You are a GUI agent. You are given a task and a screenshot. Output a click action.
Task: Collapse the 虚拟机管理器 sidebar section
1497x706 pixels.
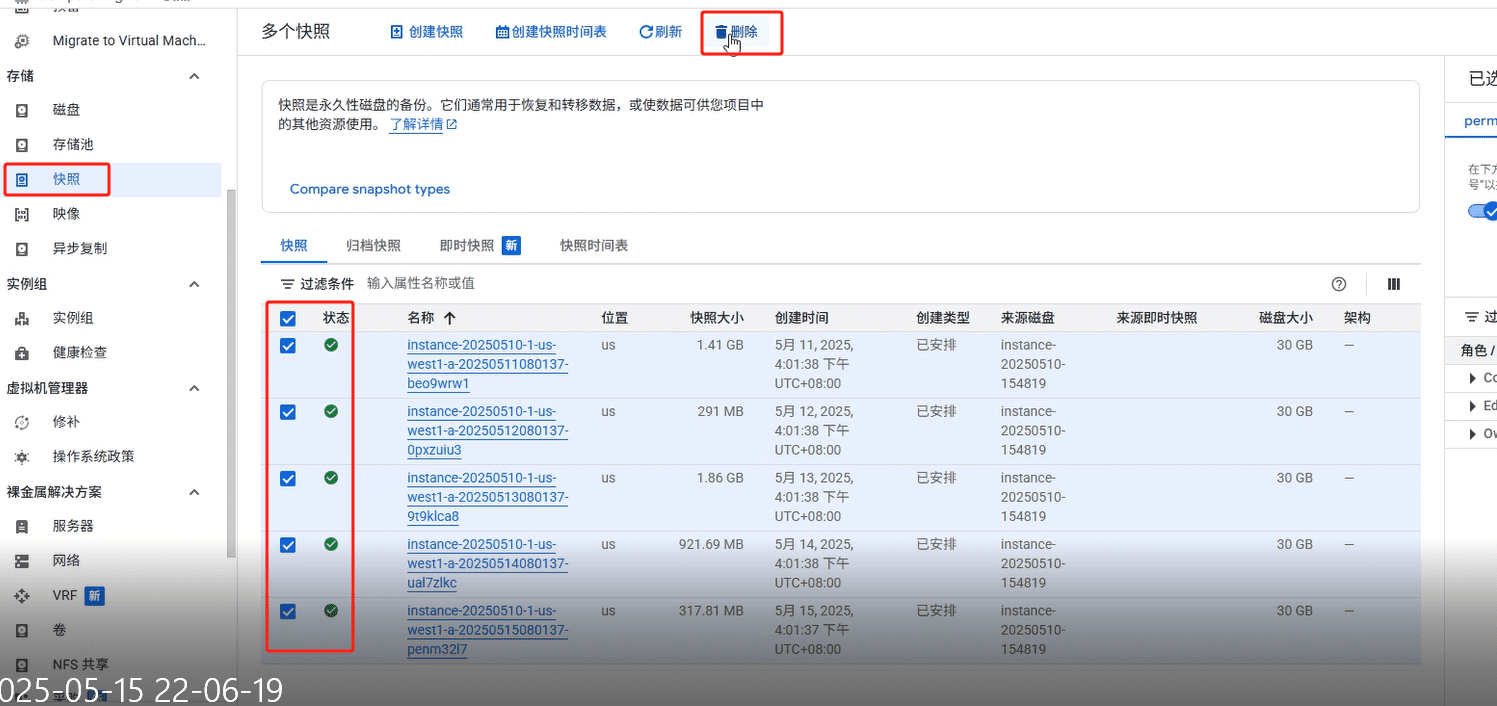pos(194,388)
